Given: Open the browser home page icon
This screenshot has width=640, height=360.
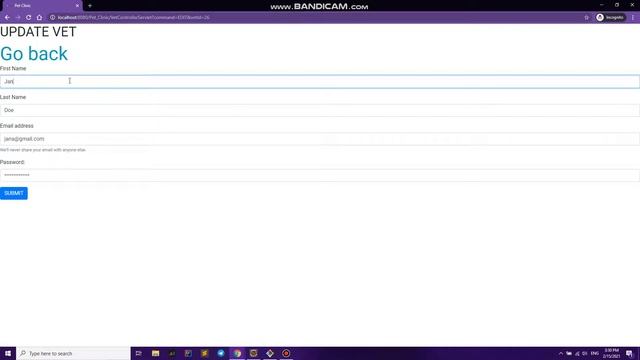Looking at the screenshot, I should tap(39, 18).
